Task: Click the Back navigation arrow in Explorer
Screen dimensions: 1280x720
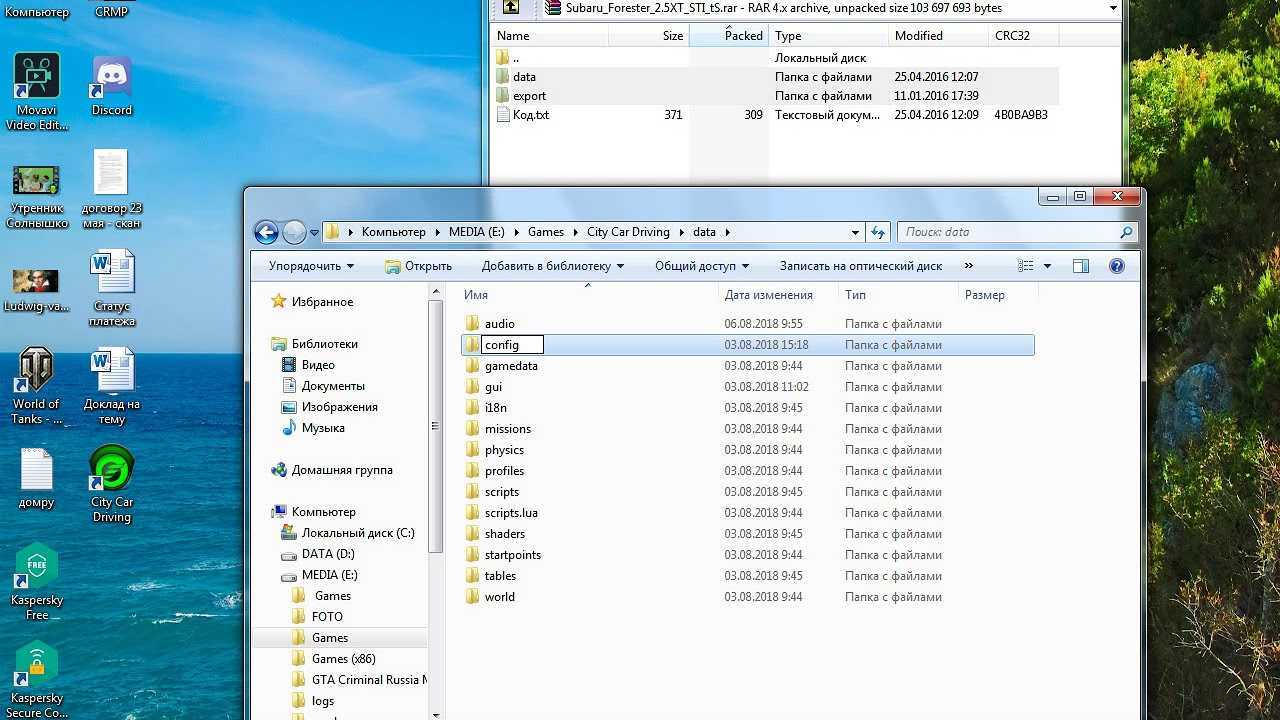Action: point(266,232)
